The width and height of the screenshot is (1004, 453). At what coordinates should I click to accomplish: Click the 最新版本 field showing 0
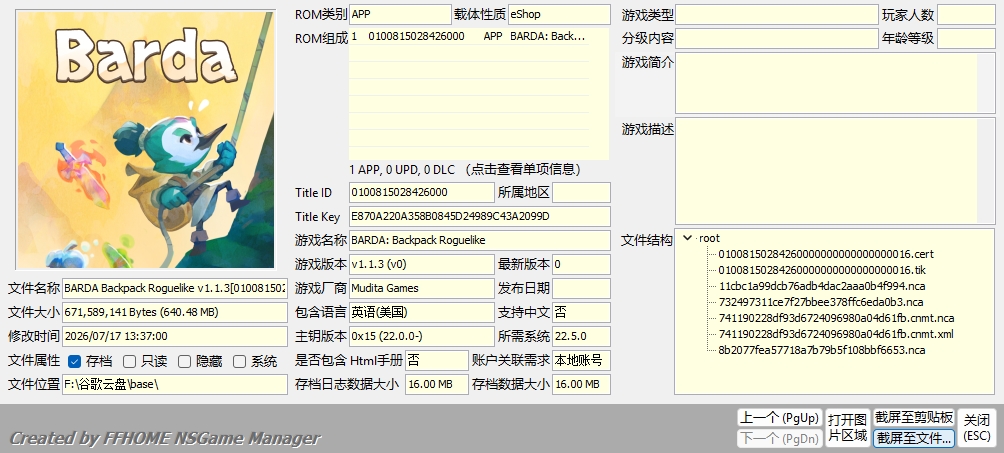[581, 264]
